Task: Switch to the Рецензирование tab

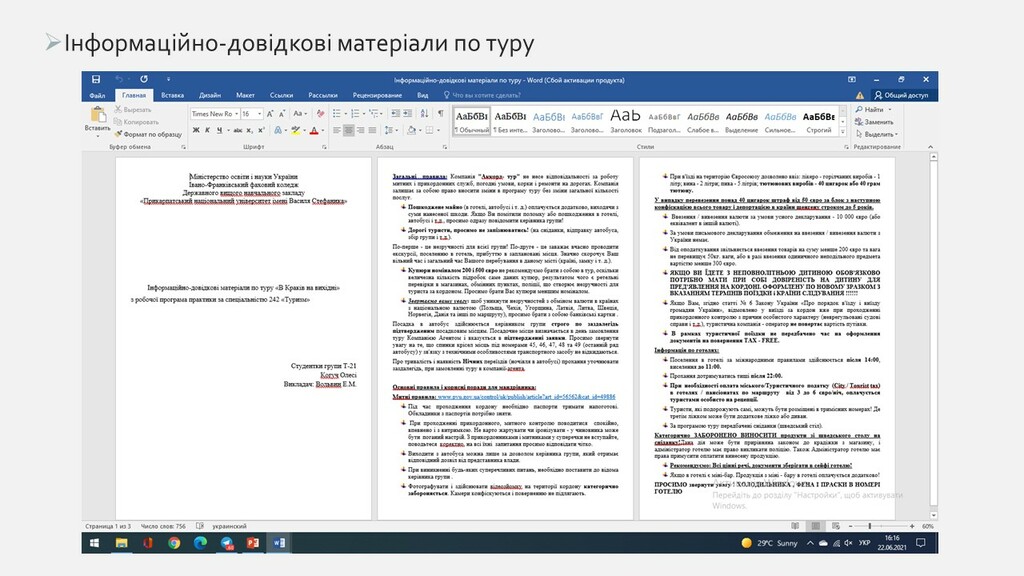Action: tap(376, 95)
